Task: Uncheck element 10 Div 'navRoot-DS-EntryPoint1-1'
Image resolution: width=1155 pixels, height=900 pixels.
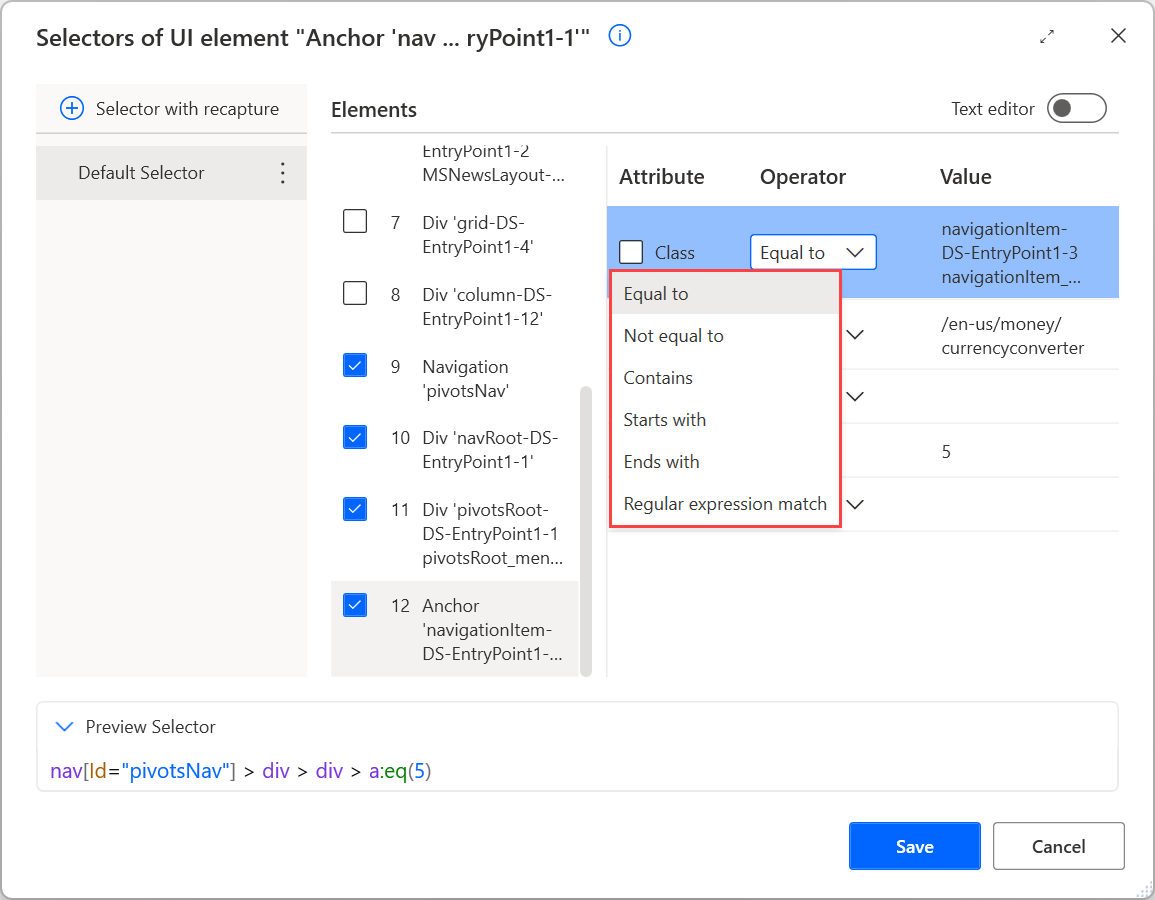Action: (x=355, y=437)
